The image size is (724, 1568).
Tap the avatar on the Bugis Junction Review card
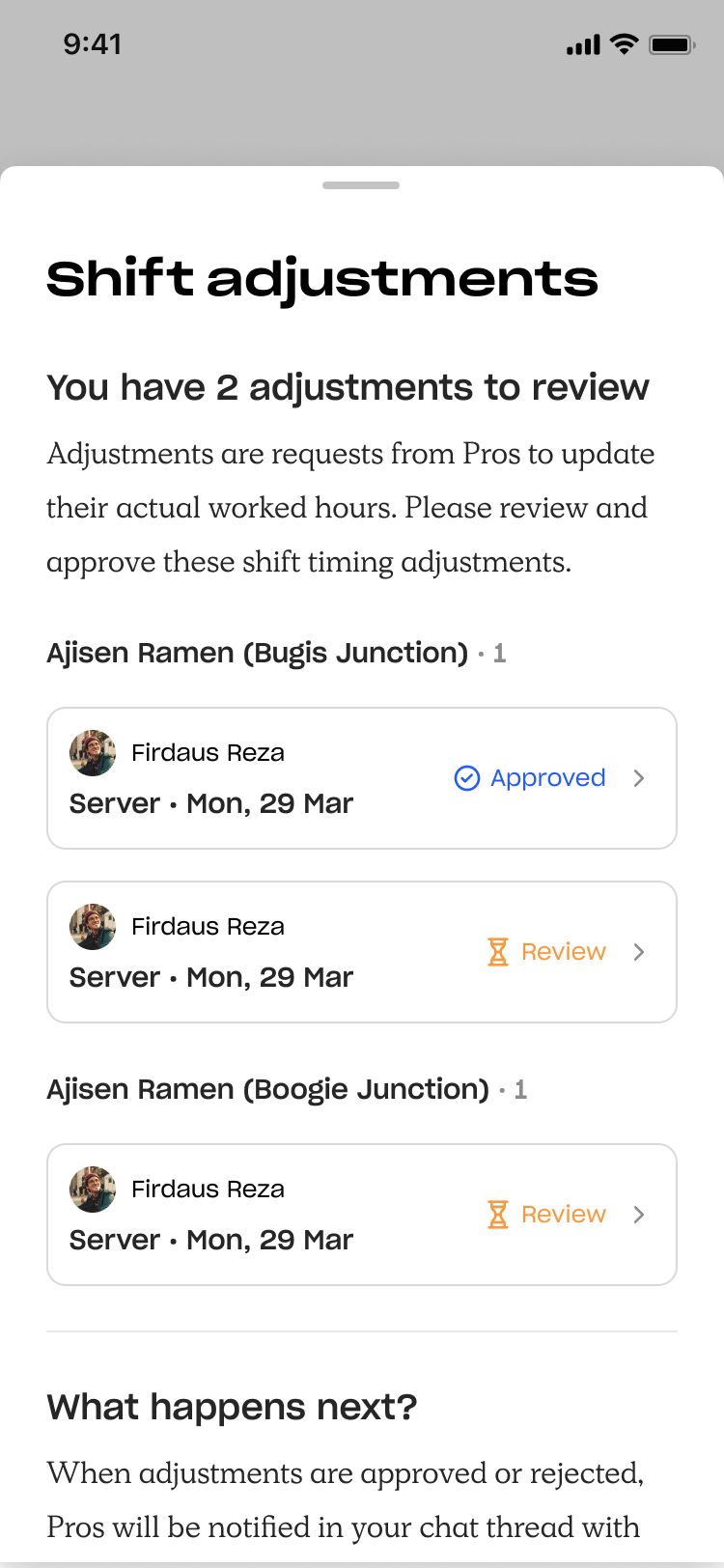pos(93,927)
